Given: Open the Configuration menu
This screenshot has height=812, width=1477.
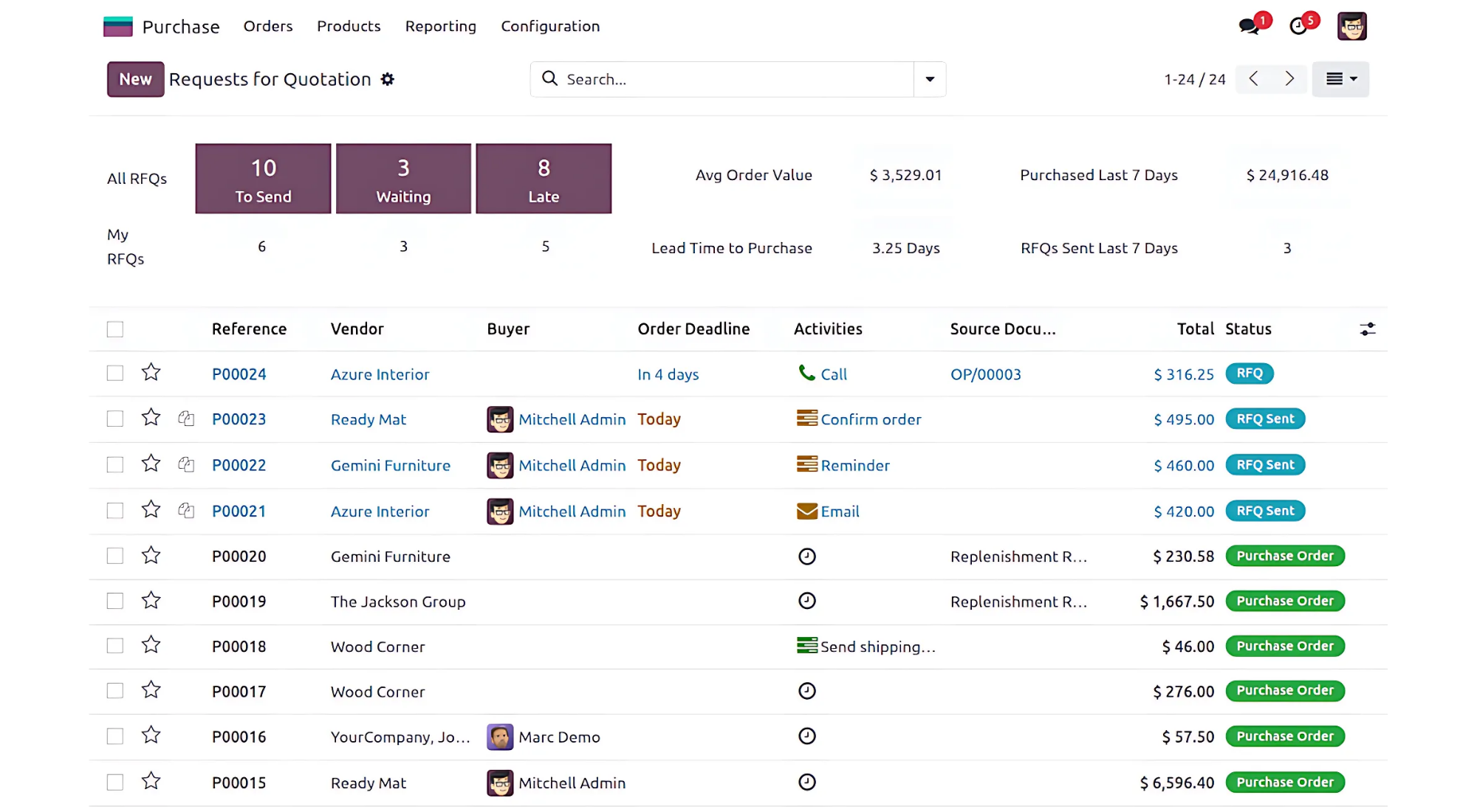Looking at the screenshot, I should (550, 27).
